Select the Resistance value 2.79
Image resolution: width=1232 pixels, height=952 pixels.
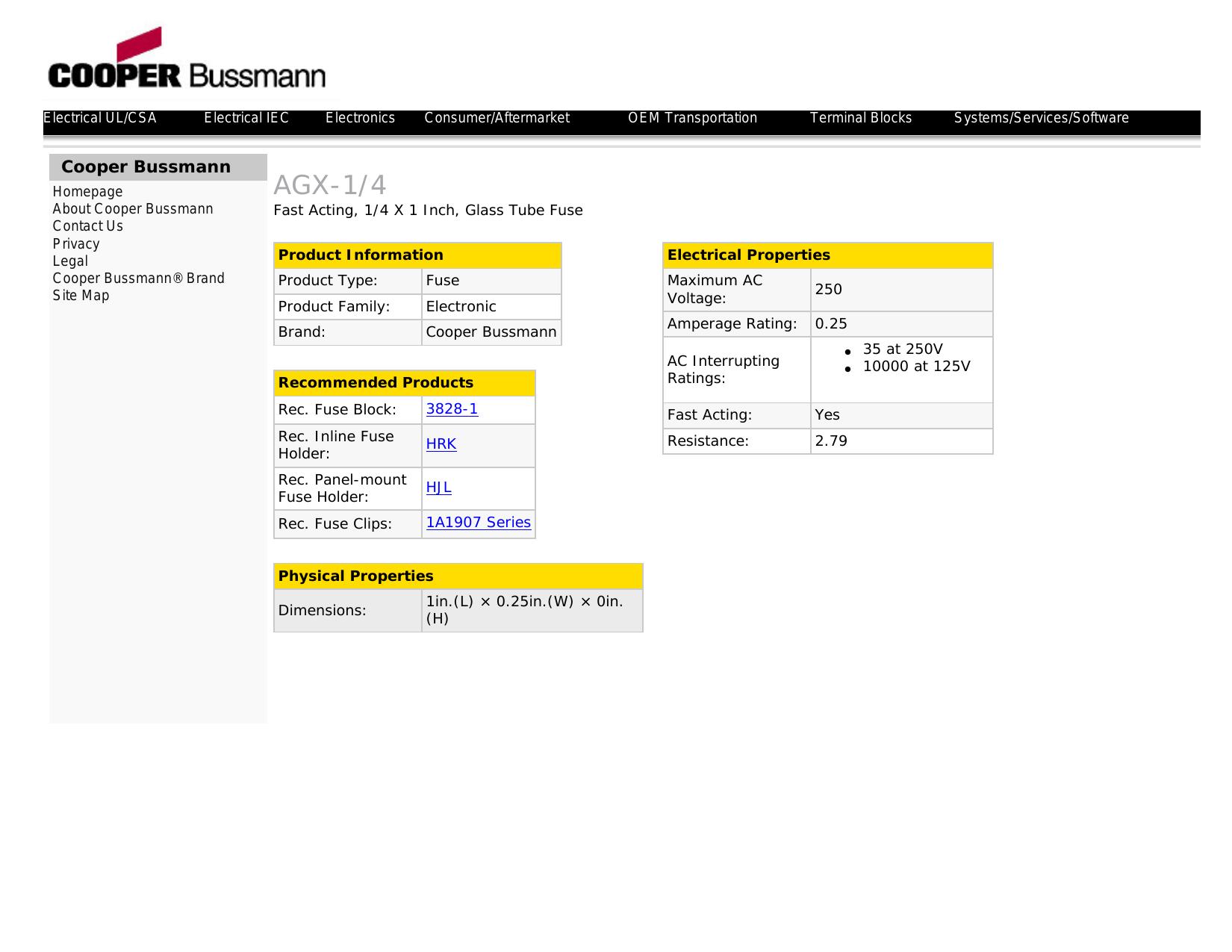click(831, 441)
